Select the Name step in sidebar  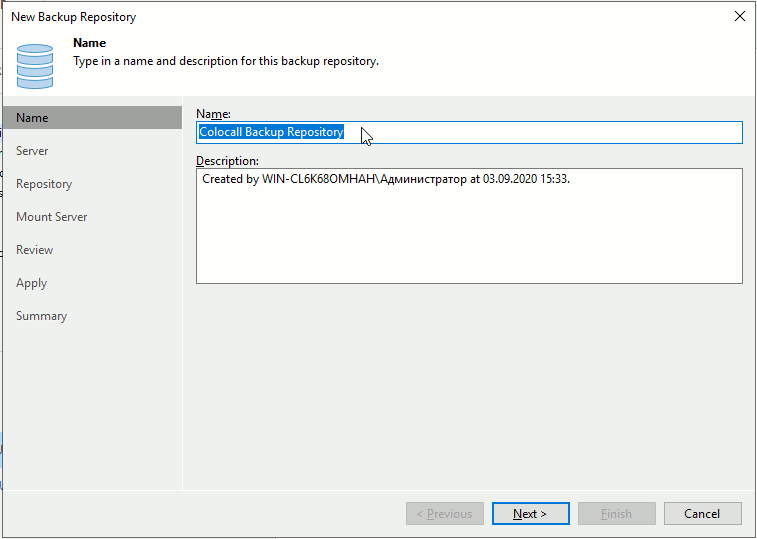(32, 118)
